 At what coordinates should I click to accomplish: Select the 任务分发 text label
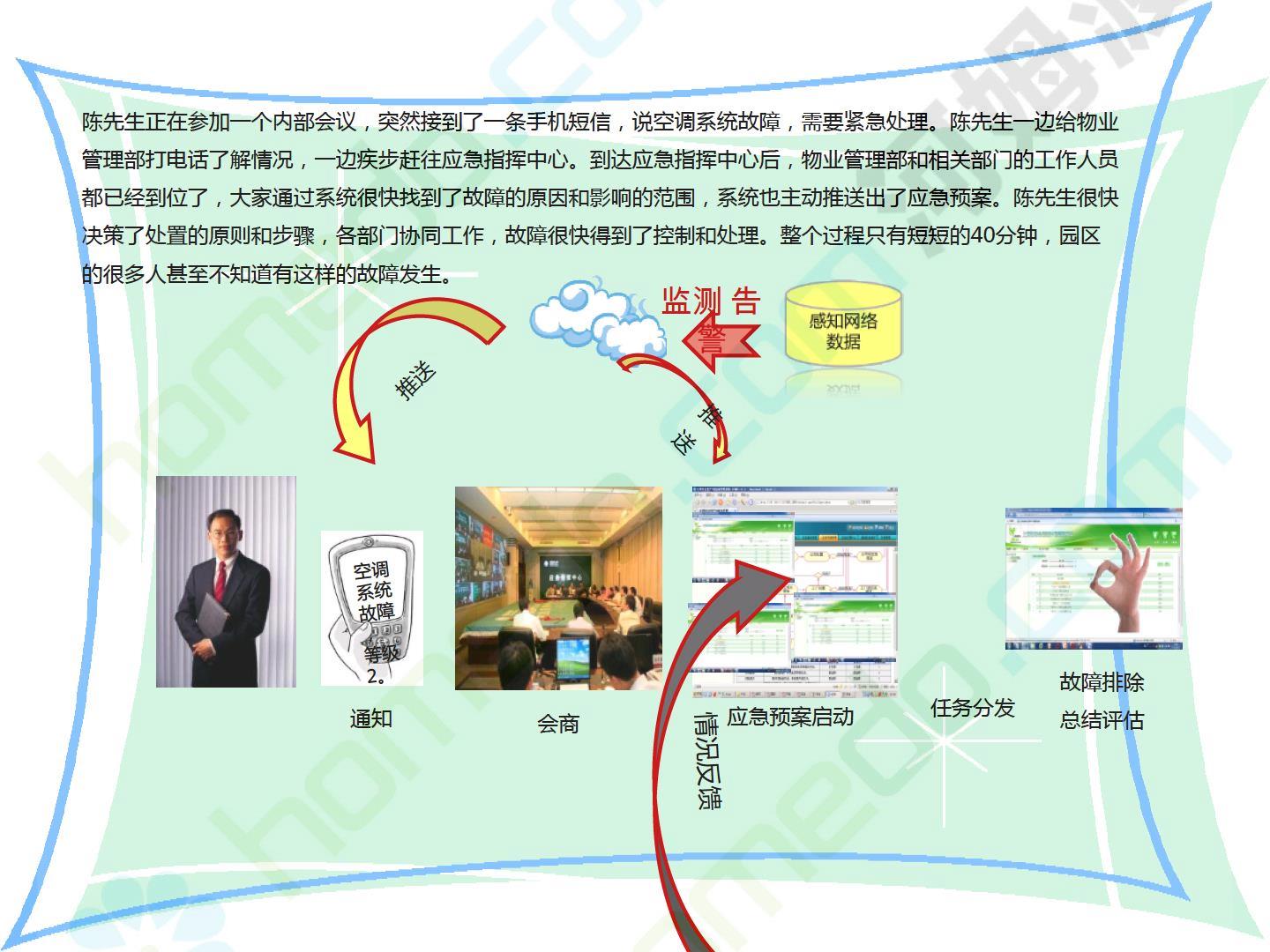(972, 708)
